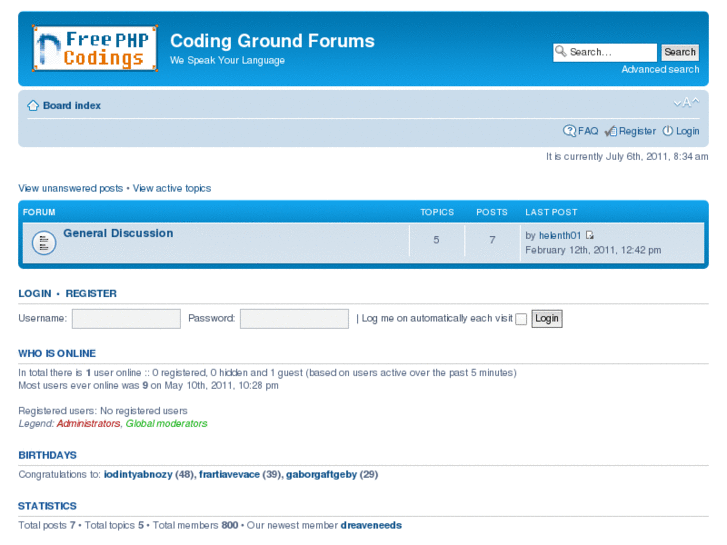Click the BIRTHDAYS heading
The image size is (727, 545).
[47, 455]
